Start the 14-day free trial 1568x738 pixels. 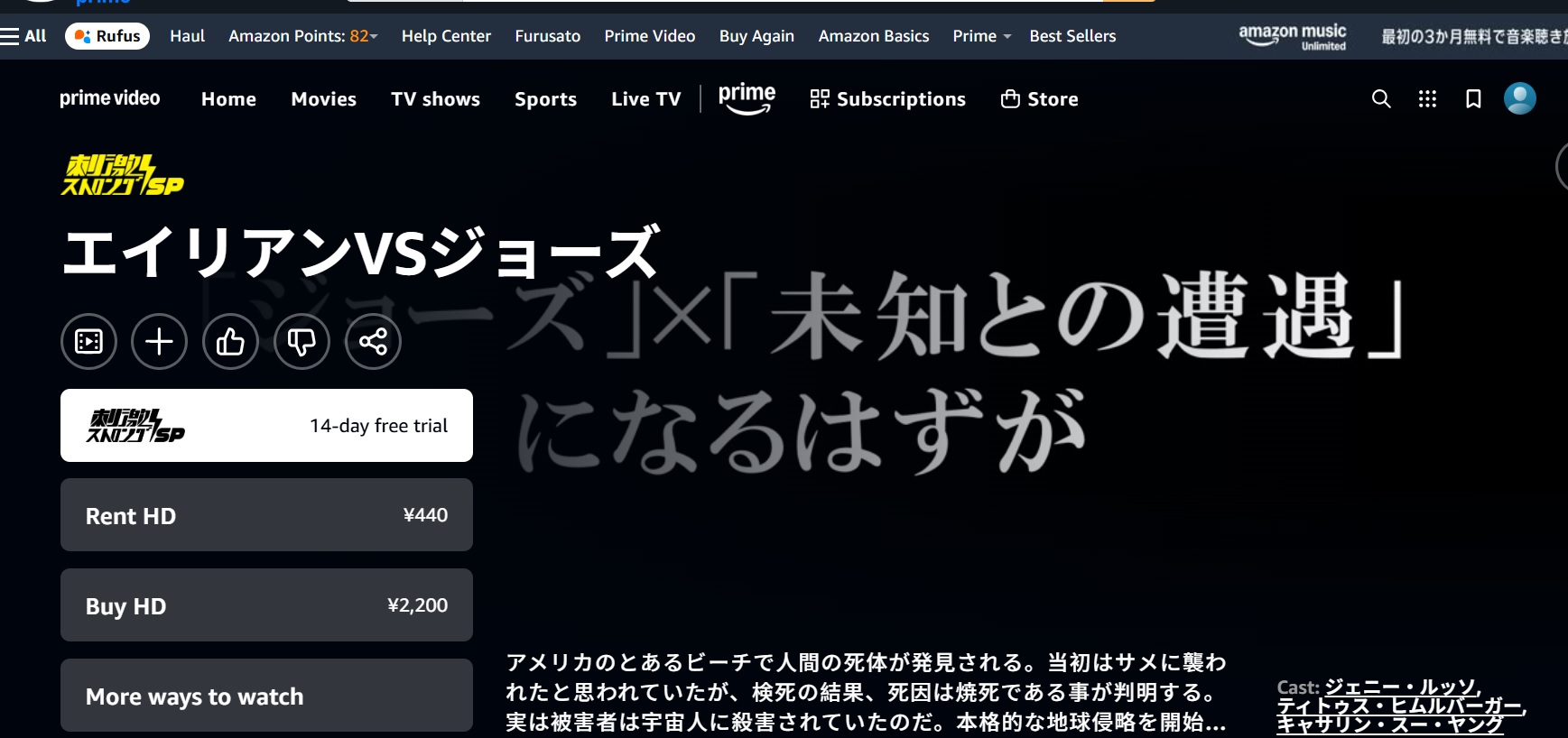(x=266, y=426)
